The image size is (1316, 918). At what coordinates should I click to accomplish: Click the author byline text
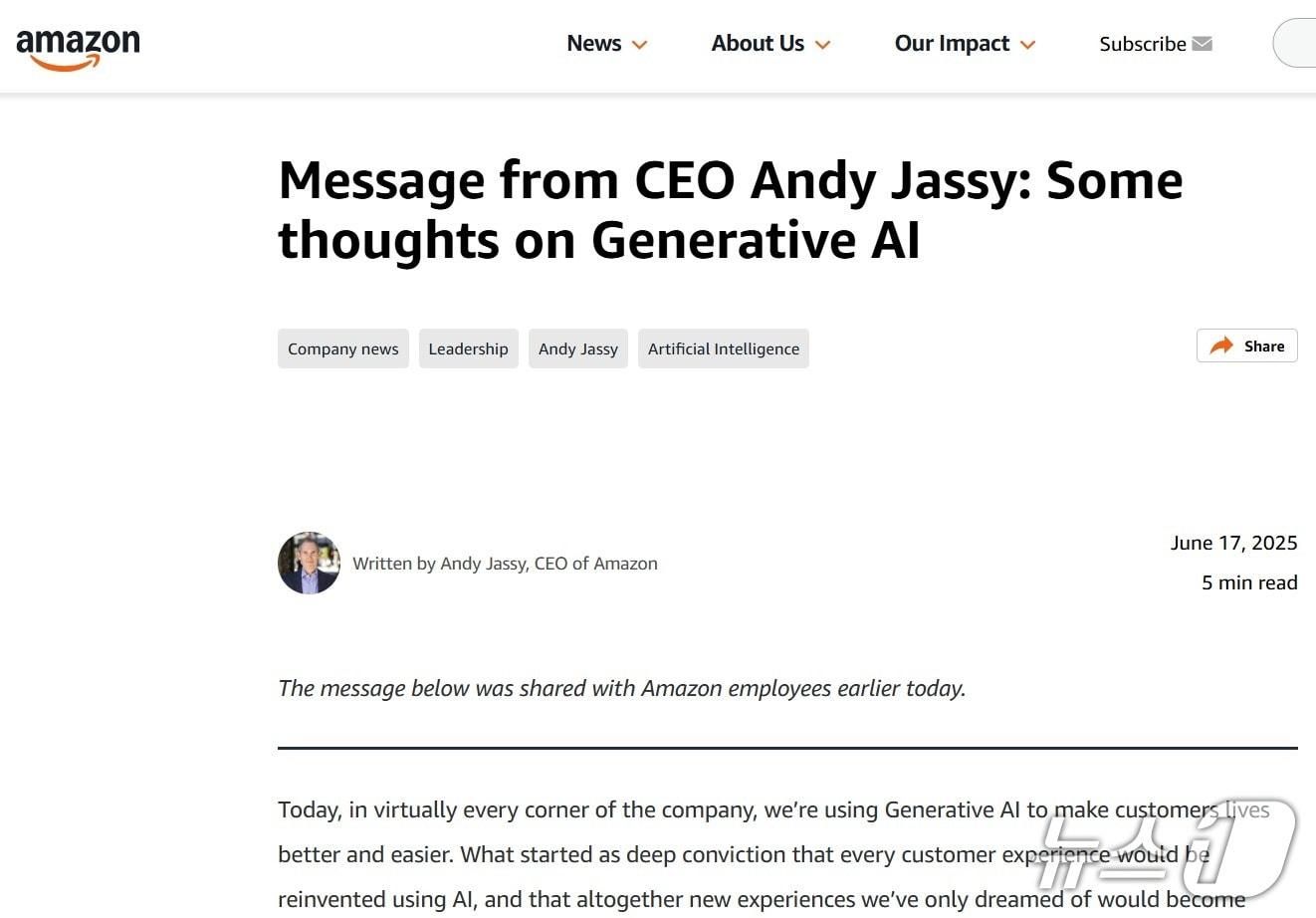tap(505, 564)
